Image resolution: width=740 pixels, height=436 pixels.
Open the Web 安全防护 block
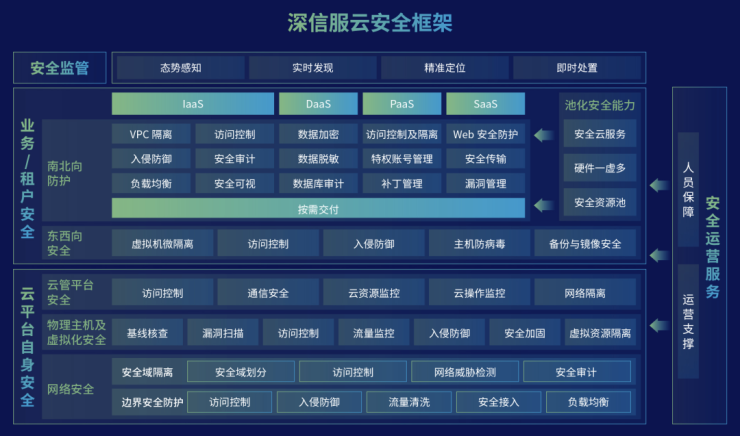coord(485,134)
